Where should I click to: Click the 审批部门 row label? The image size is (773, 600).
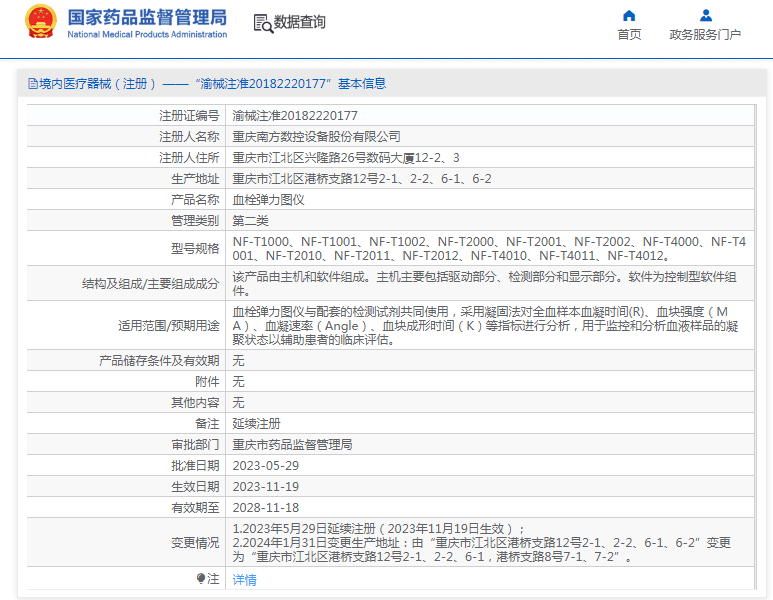coord(195,445)
